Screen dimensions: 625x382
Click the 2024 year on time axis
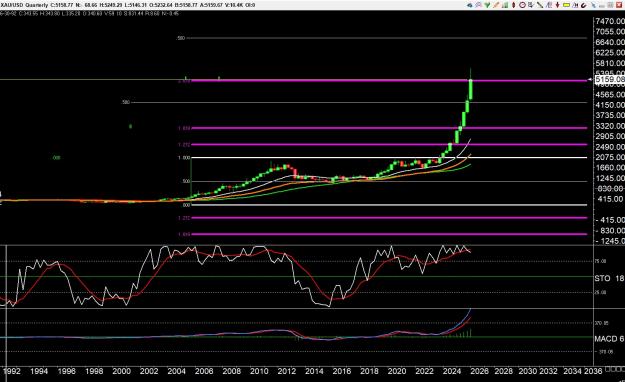452,371
